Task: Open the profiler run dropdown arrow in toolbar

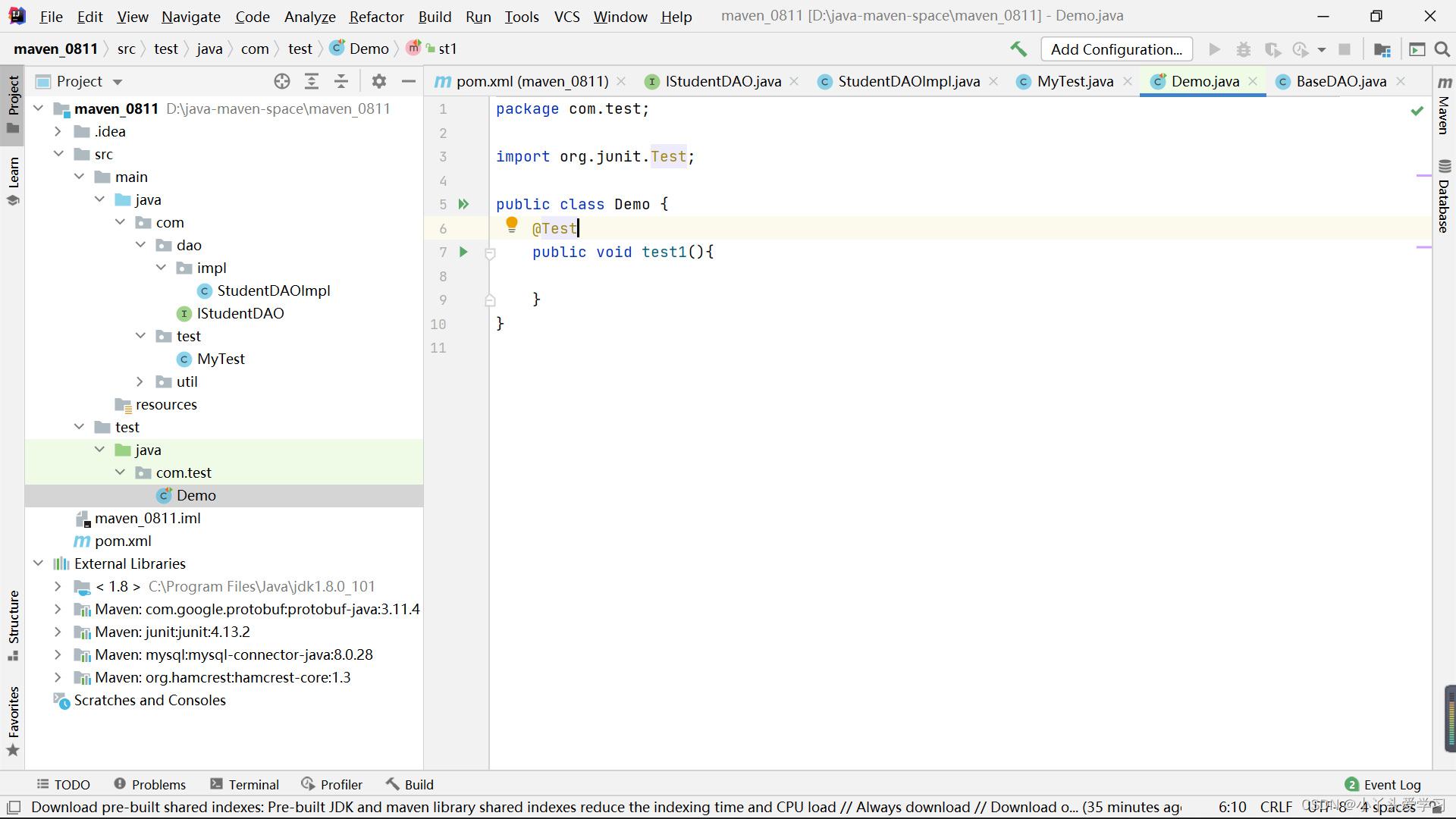Action: 1322,50
